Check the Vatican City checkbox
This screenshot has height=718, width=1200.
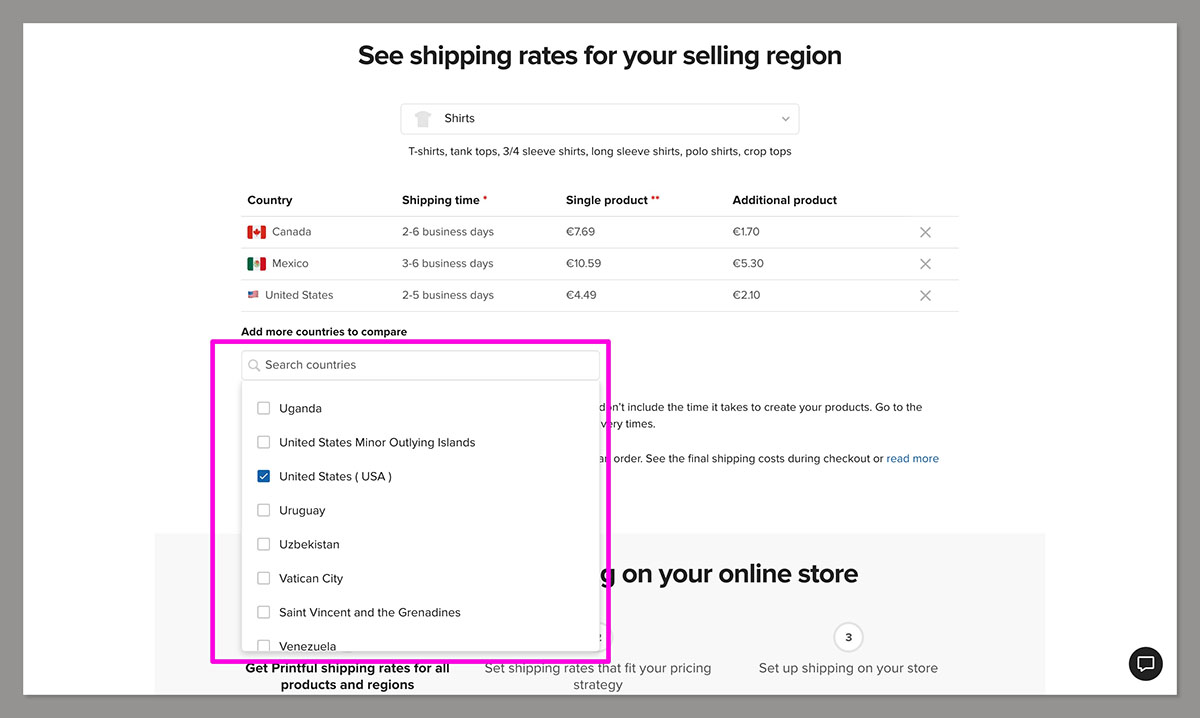coord(263,578)
